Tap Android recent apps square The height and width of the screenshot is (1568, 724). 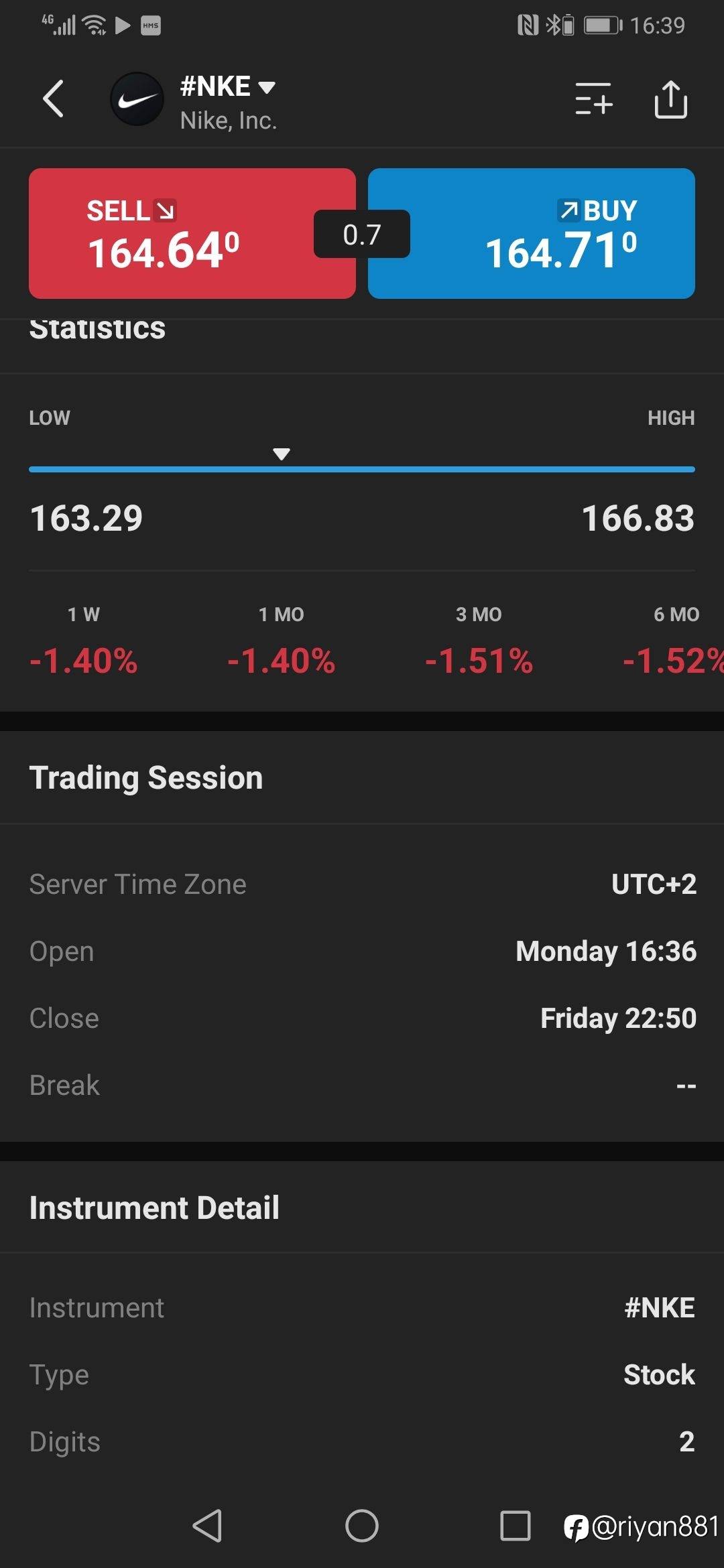(x=516, y=1526)
